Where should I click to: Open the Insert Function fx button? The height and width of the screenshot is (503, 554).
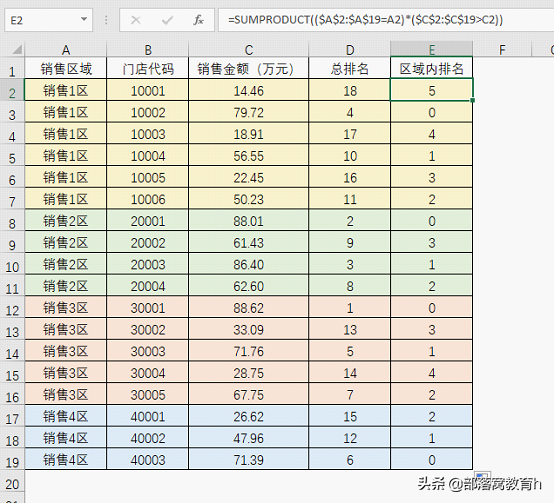(198, 20)
